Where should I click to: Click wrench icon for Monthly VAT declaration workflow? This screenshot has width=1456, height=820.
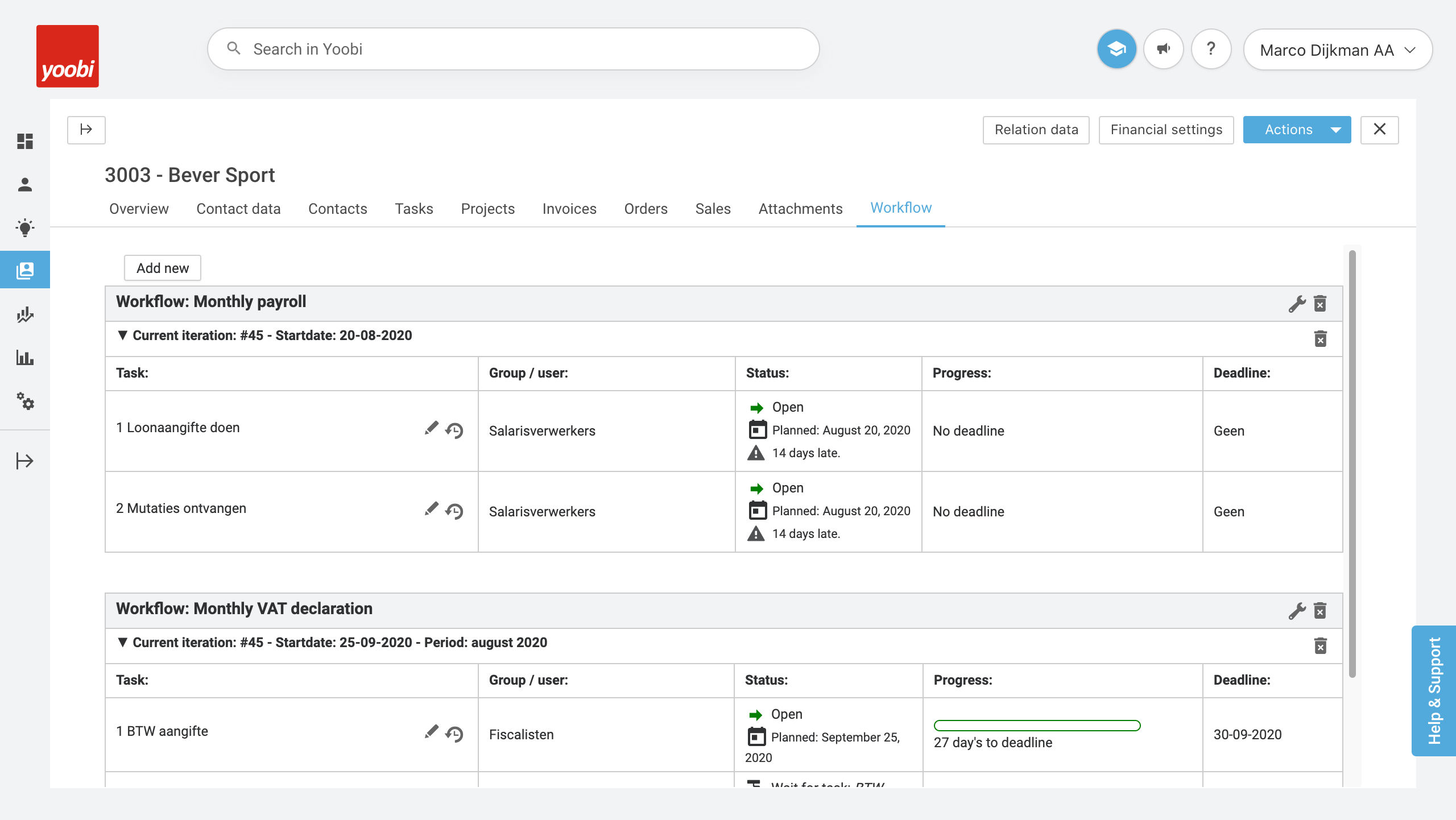[1297, 611]
